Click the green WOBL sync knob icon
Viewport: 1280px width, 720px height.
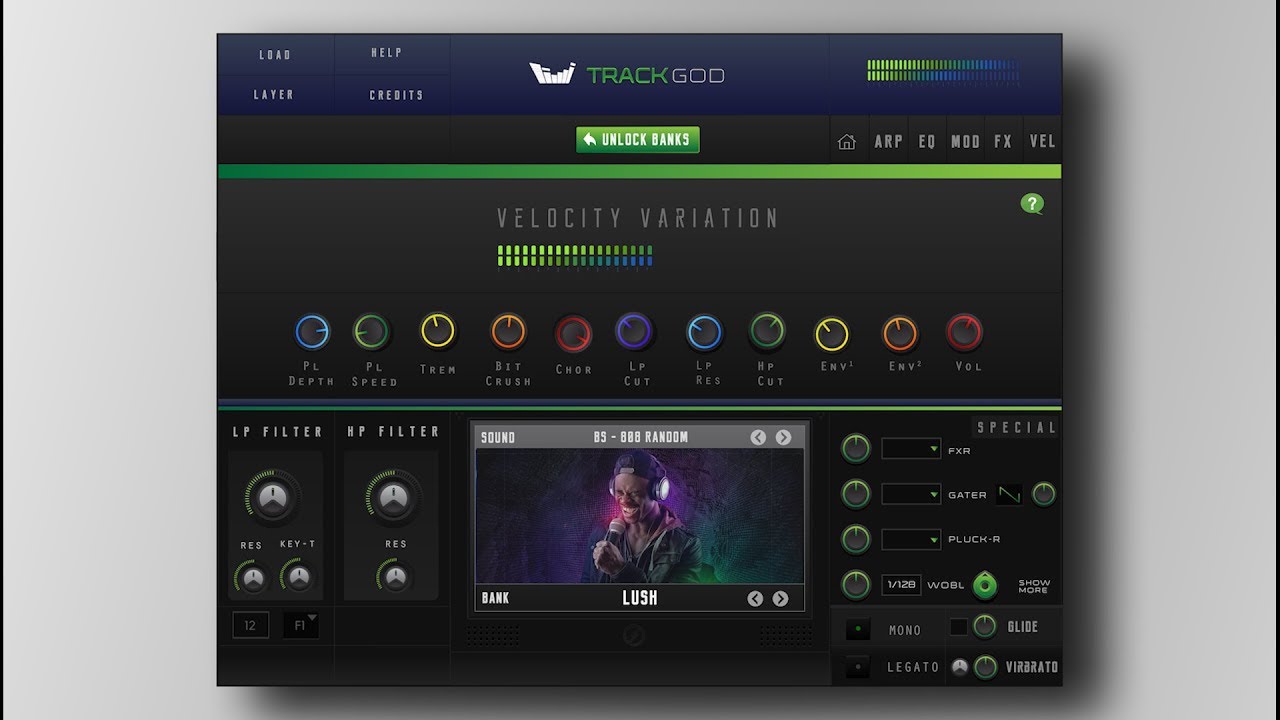pyautogui.click(x=986, y=584)
